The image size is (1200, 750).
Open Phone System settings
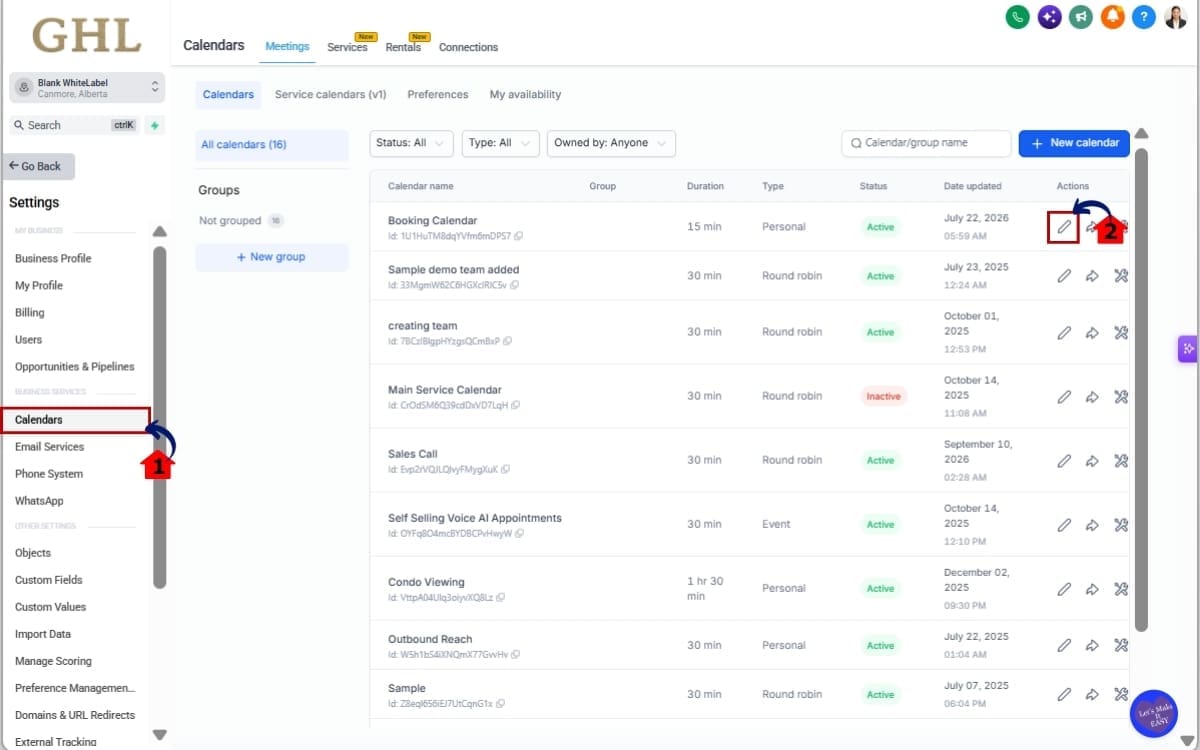(49, 474)
